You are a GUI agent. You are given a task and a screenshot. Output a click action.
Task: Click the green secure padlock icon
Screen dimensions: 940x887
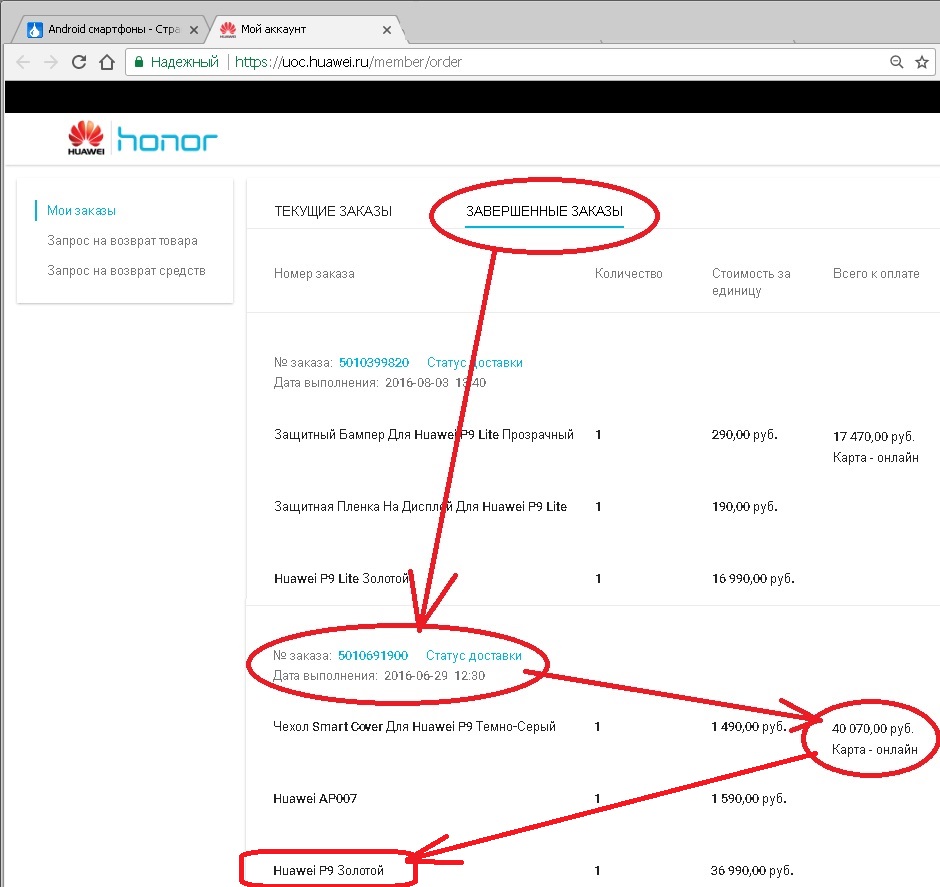coord(138,62)
